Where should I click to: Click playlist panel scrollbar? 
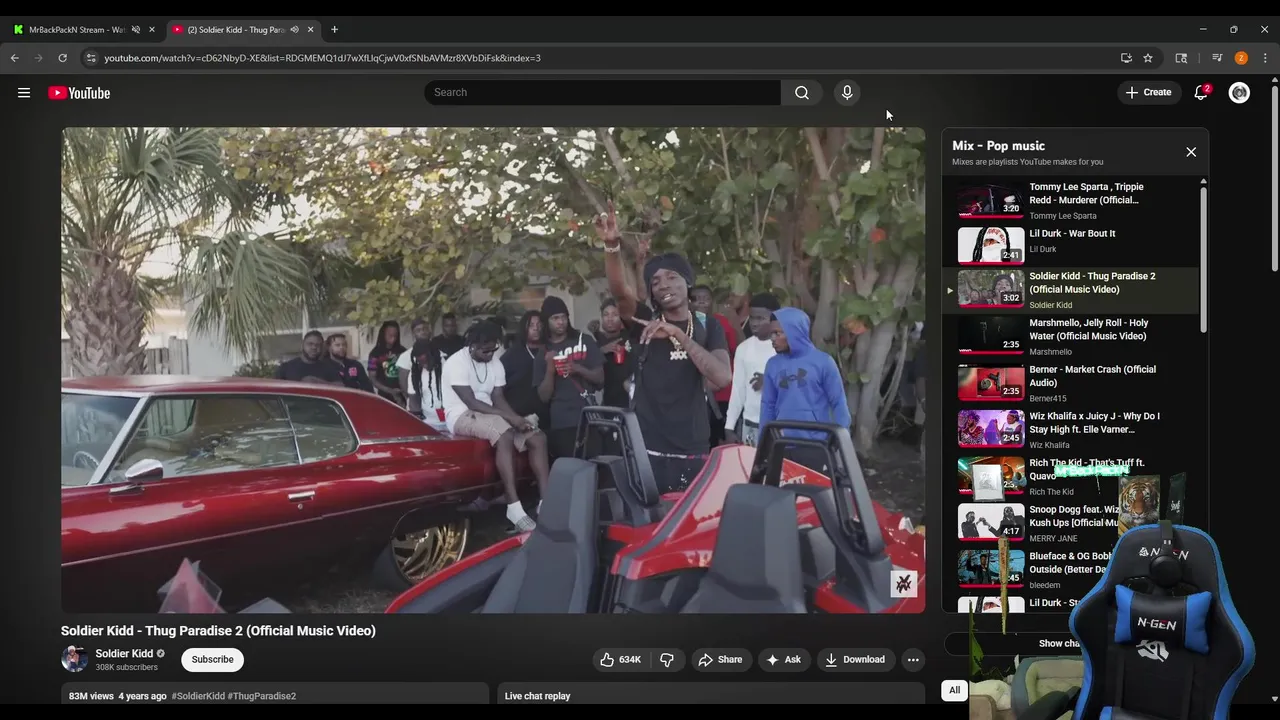click(x=1203, y=258)
